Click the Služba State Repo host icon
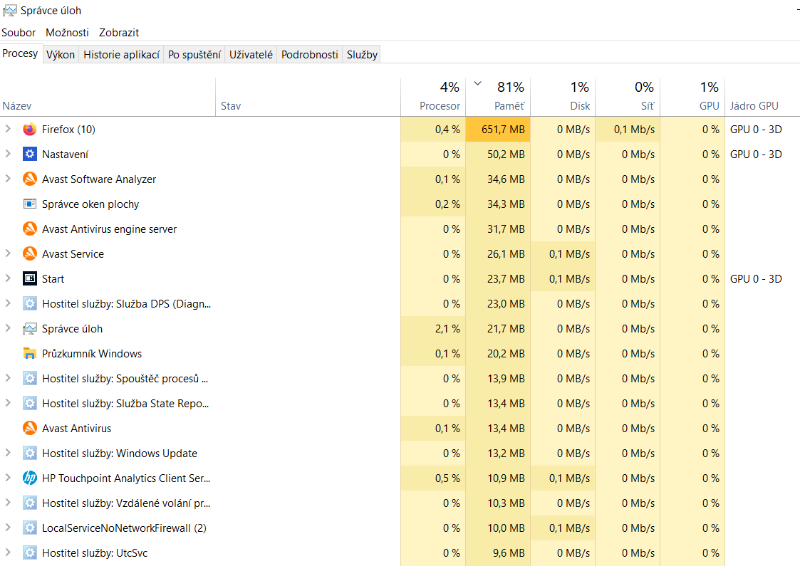Image resolution: width=800 pixels, height=566 pixels. point(30,403)
